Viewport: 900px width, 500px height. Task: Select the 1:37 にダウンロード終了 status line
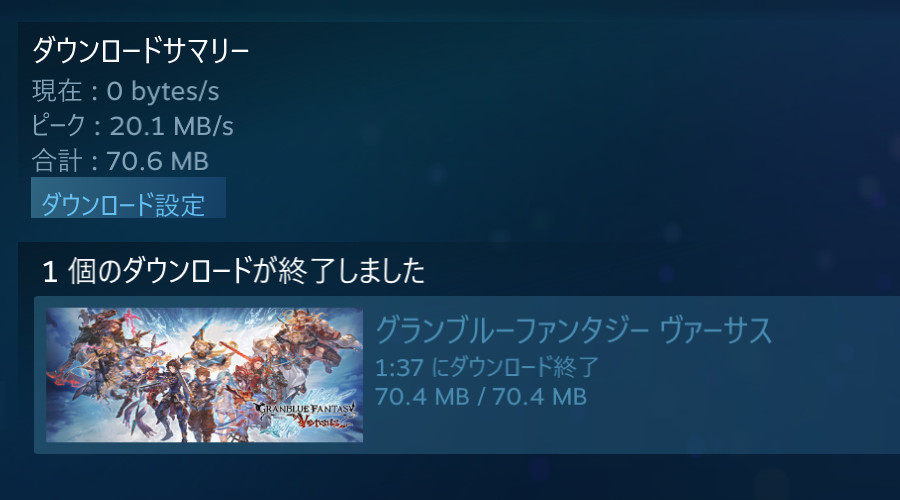coord(487,367)
